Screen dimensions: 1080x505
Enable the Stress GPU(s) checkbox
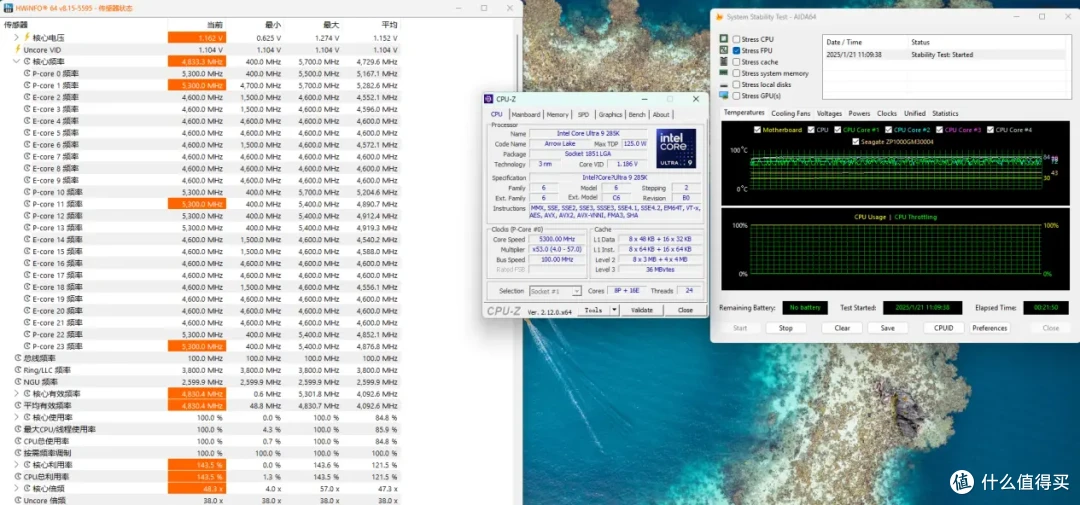coord(737,96)
